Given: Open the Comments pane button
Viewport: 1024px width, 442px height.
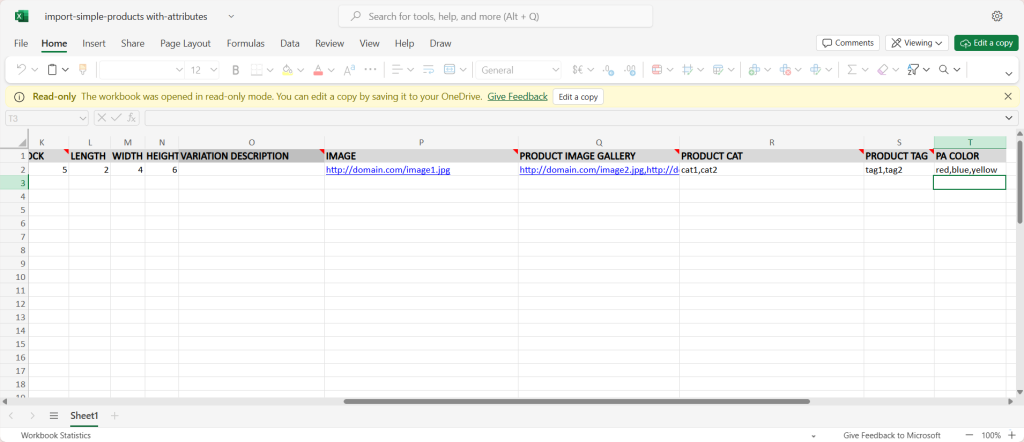Looking at the screenshot, I should (848, 43).
